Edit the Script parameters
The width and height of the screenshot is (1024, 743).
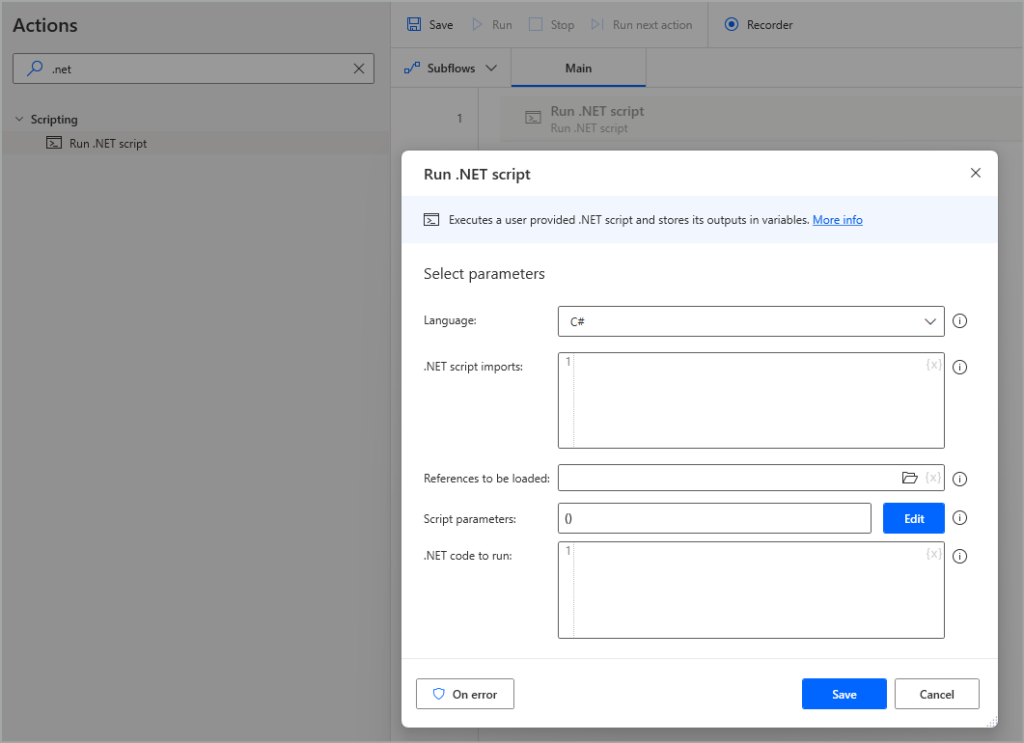[913, 518]
